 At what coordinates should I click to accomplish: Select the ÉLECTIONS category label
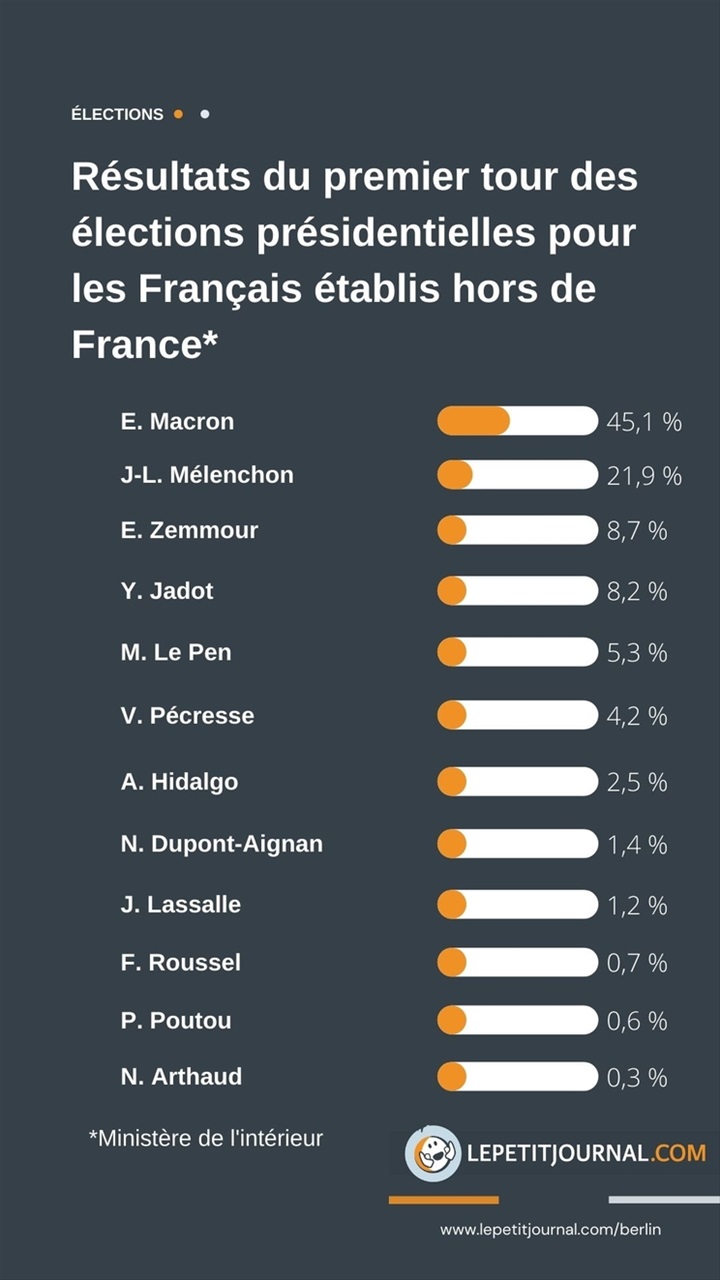tap(117, 114)
